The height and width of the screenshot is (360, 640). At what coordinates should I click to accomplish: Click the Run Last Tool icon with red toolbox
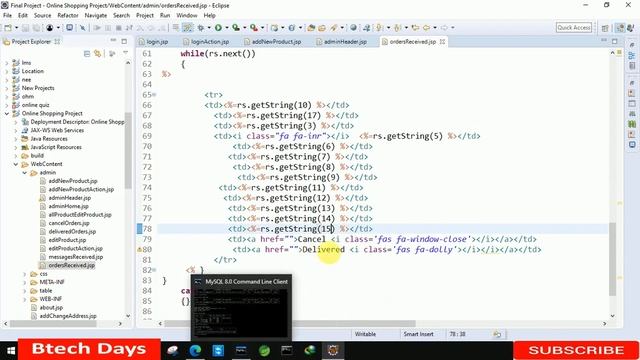(254, 28)
